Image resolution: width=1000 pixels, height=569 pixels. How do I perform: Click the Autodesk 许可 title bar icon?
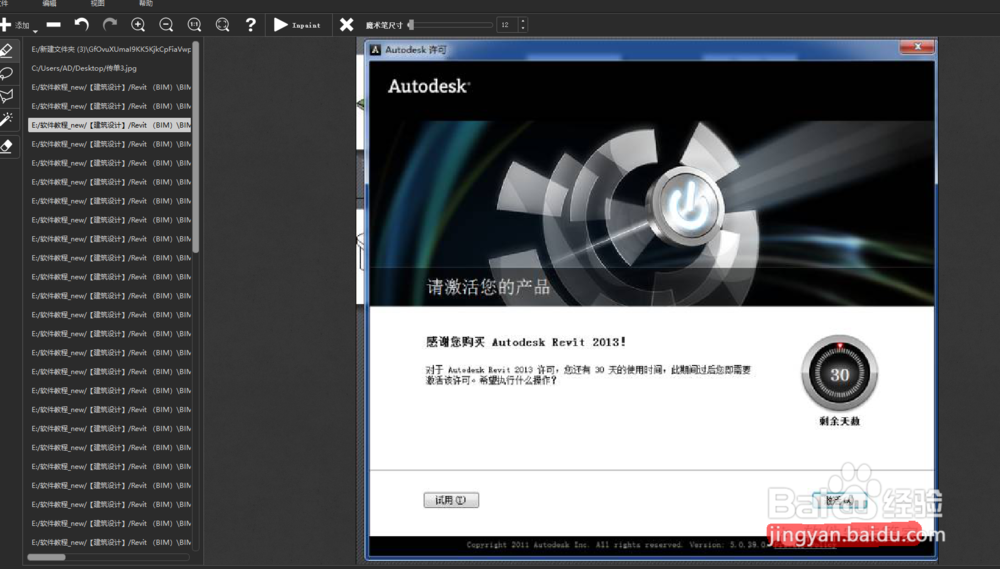(376, 50)
